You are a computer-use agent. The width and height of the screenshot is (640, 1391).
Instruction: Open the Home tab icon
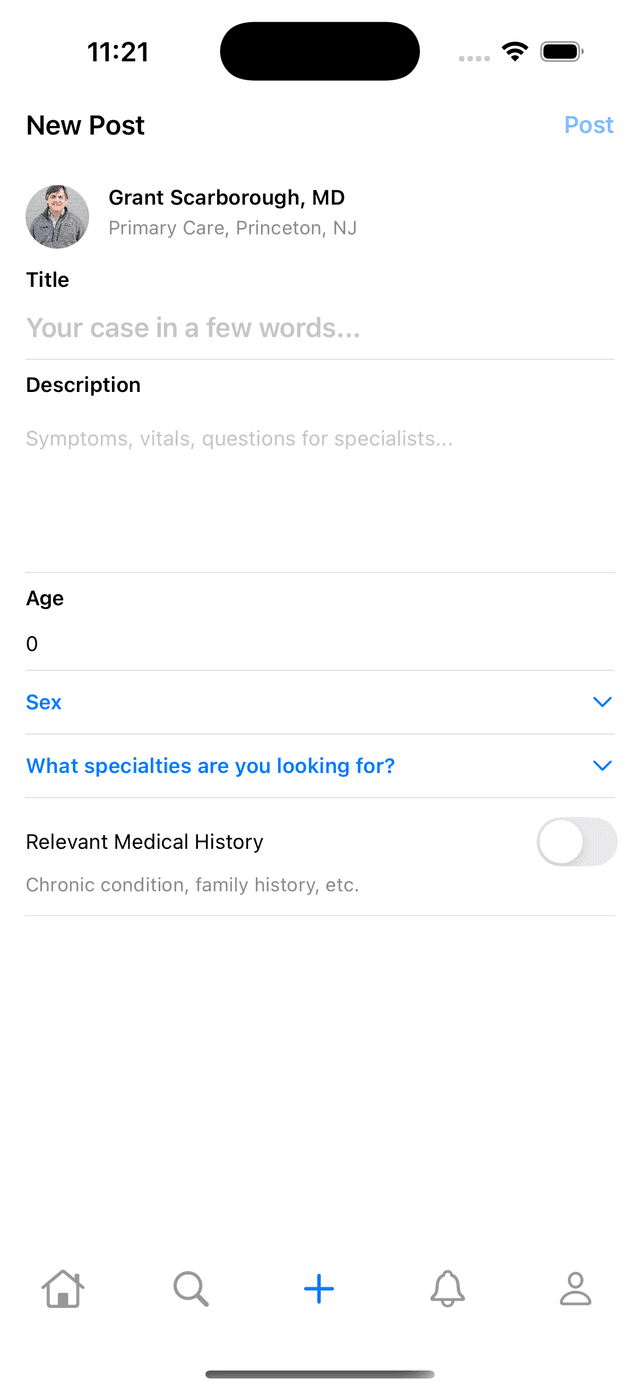click(x=62, y=1289)
